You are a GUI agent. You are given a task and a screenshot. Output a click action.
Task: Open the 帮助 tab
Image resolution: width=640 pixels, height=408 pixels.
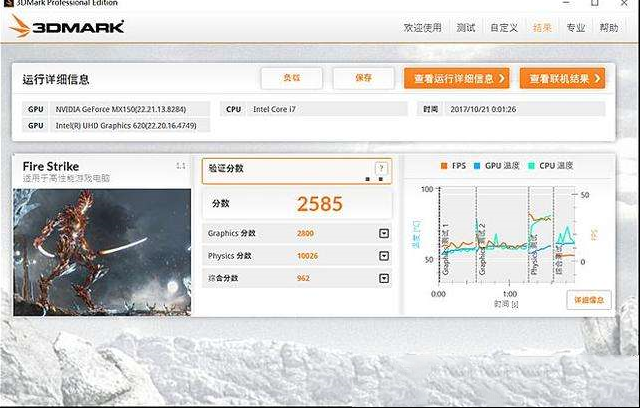click(x=609, y=28)
